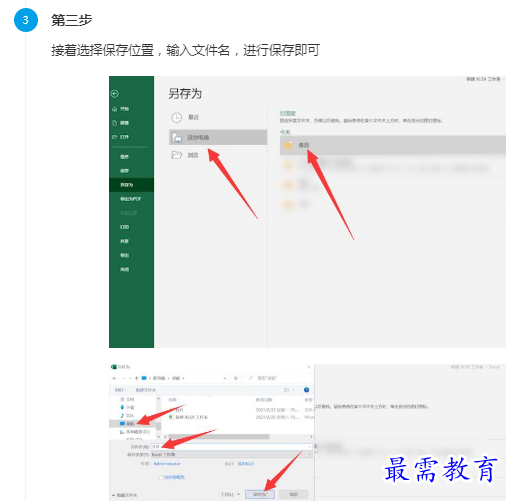Open the Desktop (桌面) folder under Today

pyautogui.click(x=393, y=145)
